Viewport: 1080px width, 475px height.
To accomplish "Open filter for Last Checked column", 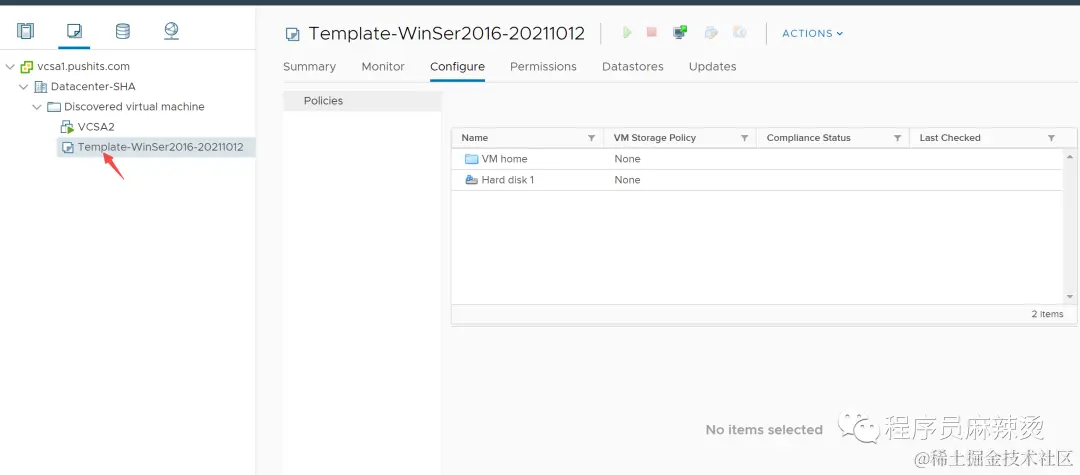I will pyautogui.click(x=1051, y=138).
